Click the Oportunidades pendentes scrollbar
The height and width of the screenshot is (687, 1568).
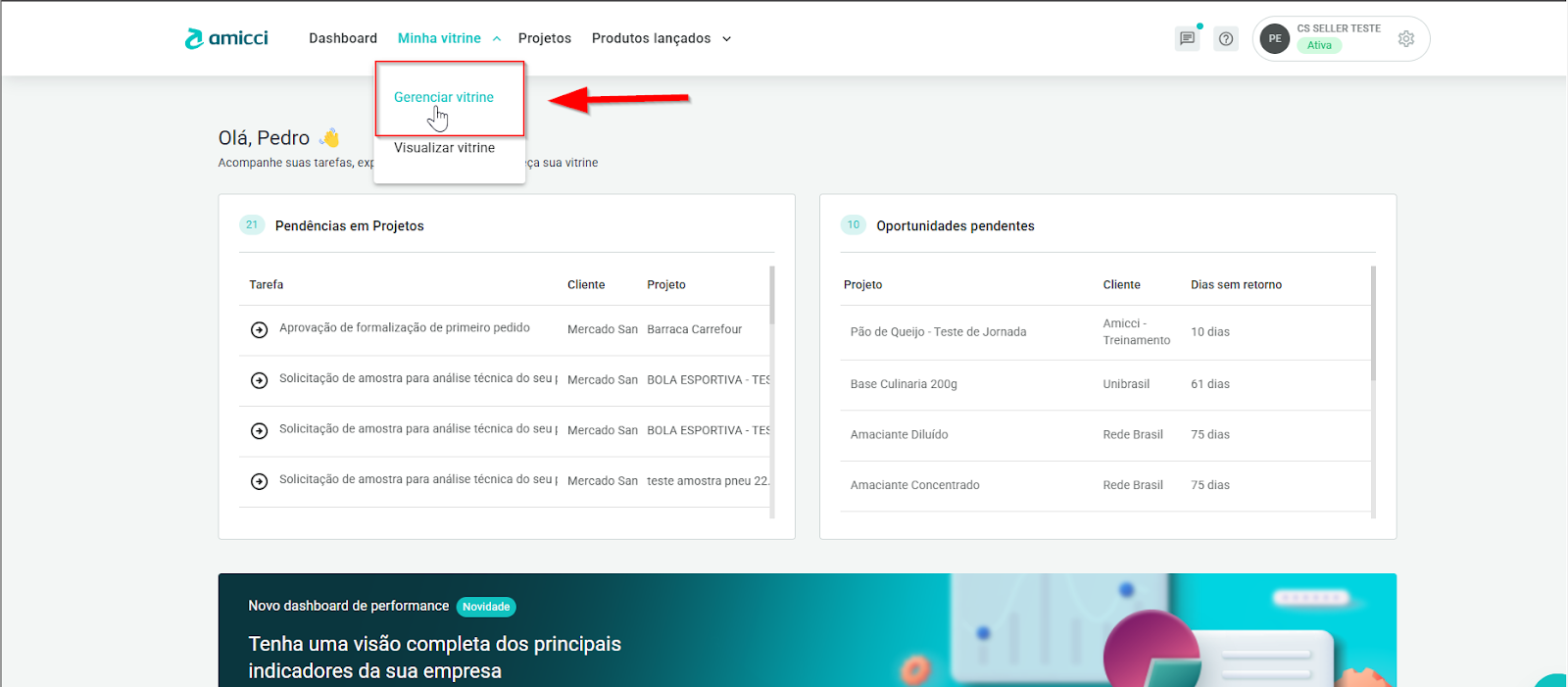coord(1373,323)
